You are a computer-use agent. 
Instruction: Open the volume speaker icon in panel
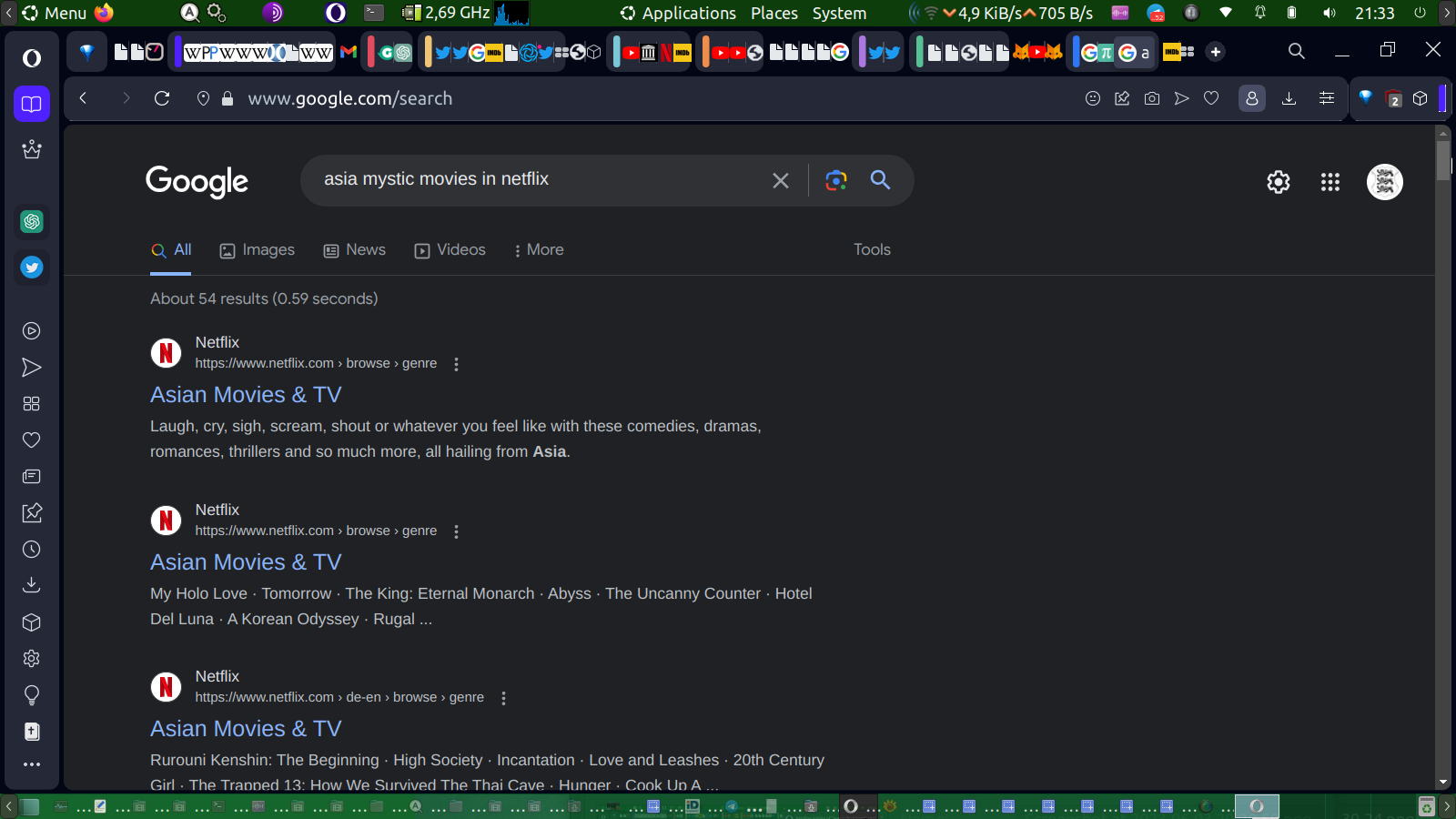click(1330, 13)
